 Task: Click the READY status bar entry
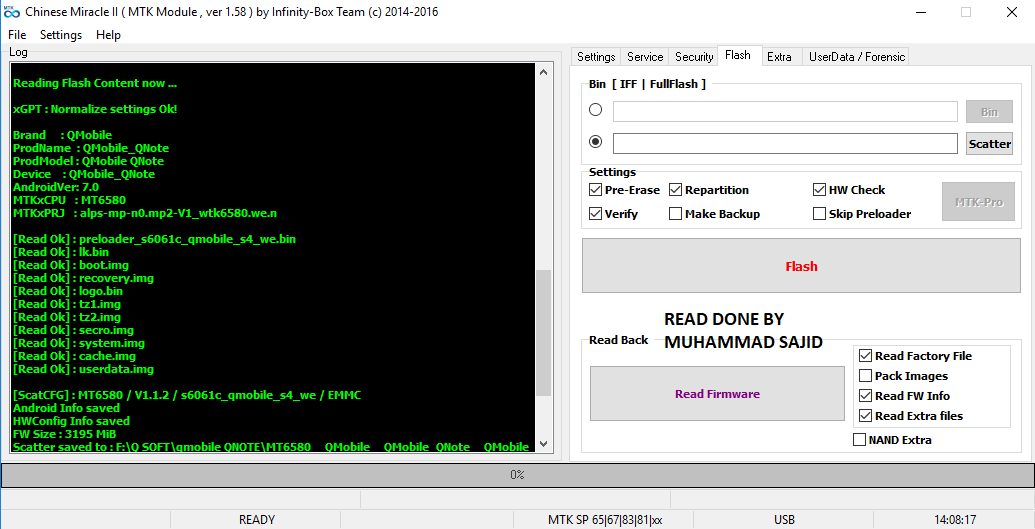(257, 520)
